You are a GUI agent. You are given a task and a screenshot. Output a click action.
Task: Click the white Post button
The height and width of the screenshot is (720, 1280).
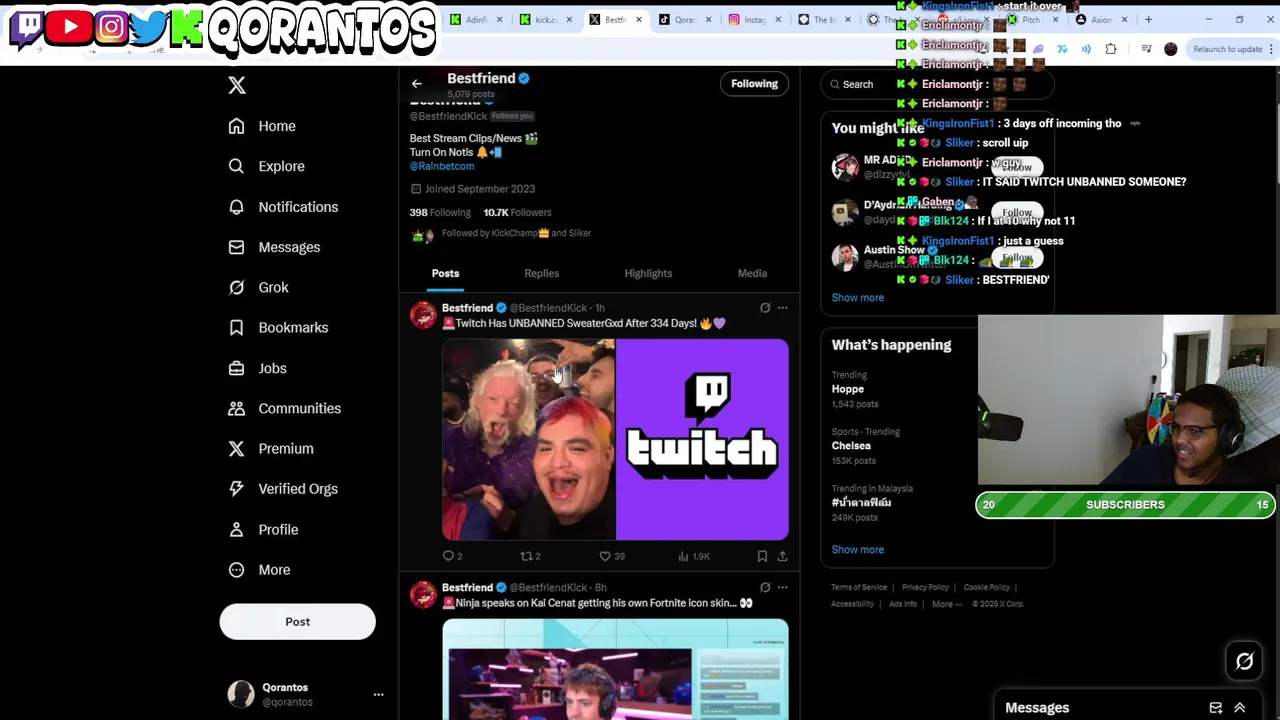coord(297,622)
